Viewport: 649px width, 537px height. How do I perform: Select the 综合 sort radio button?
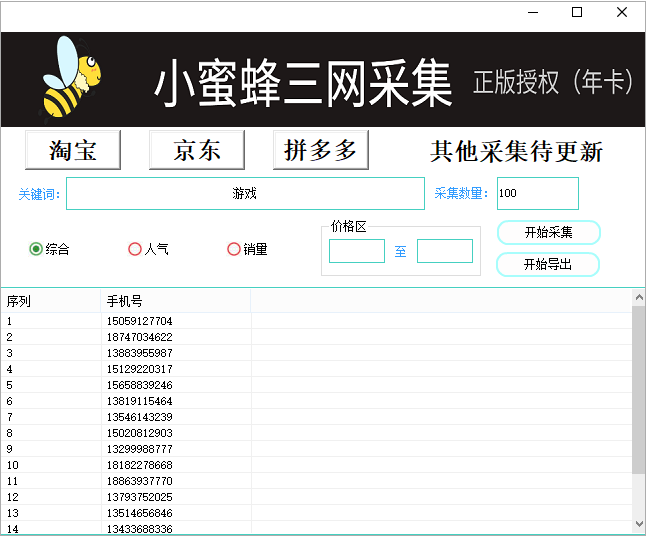37,249
